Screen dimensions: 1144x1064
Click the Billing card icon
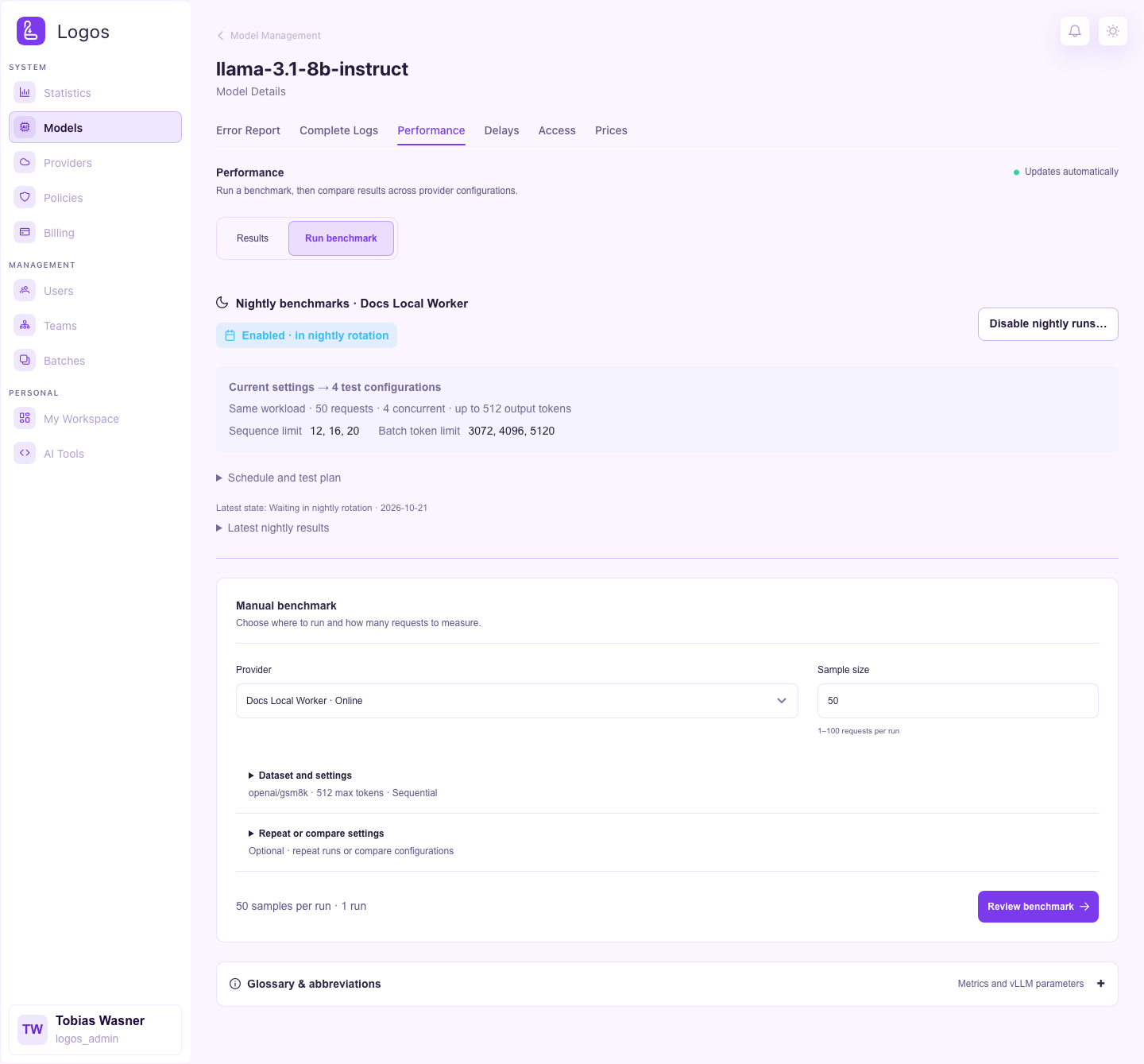(x=25, y=232)
